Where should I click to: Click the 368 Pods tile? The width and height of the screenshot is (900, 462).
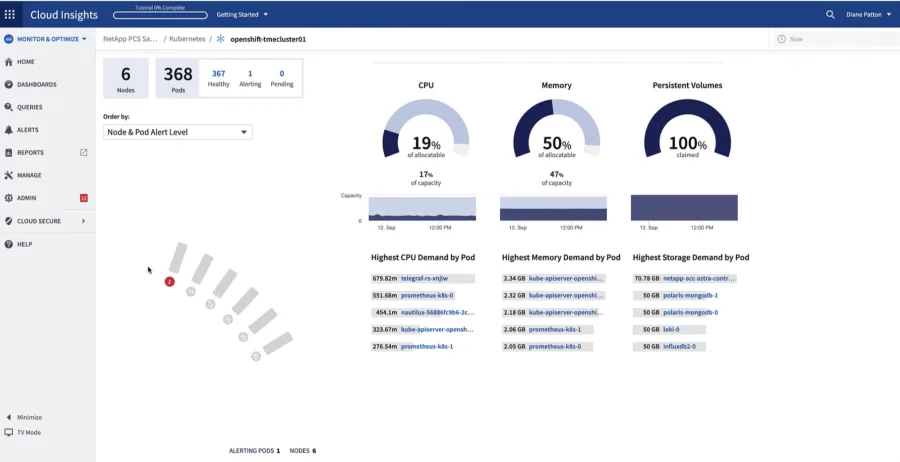178,78
